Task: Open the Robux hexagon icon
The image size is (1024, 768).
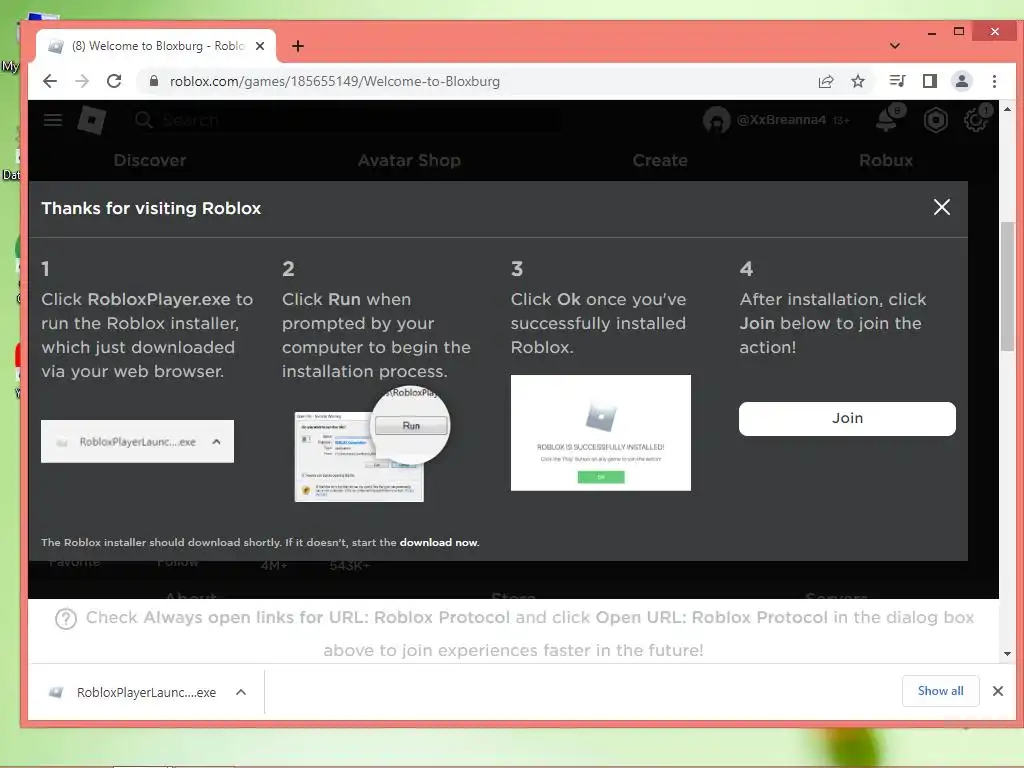Action: 936,120
